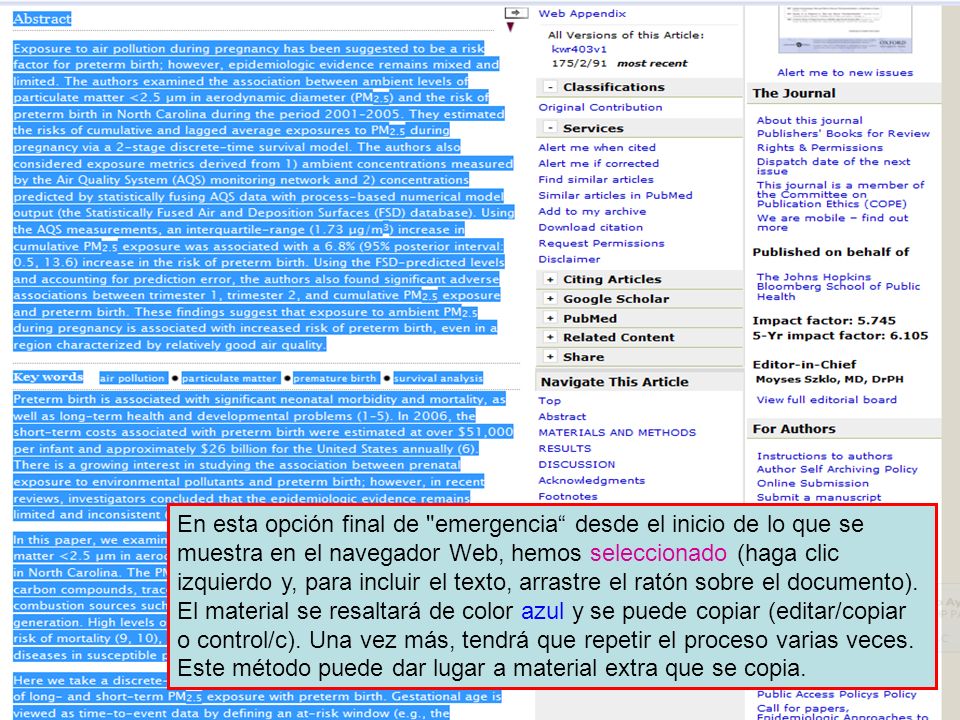
Task: Click the survival analysis keyword
Action: 438,378
